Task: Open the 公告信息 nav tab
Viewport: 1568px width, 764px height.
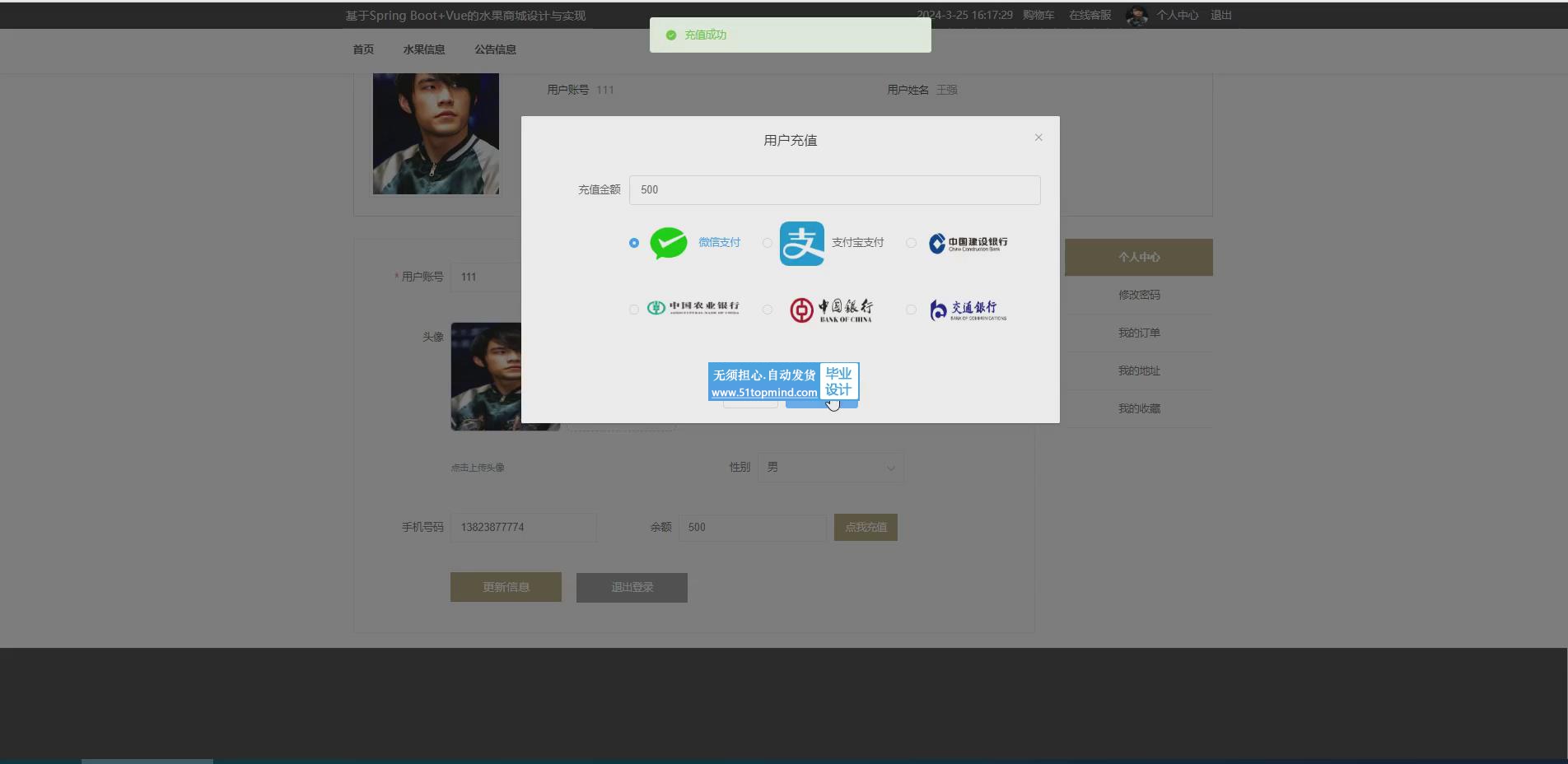Action: tap(495, 49)
